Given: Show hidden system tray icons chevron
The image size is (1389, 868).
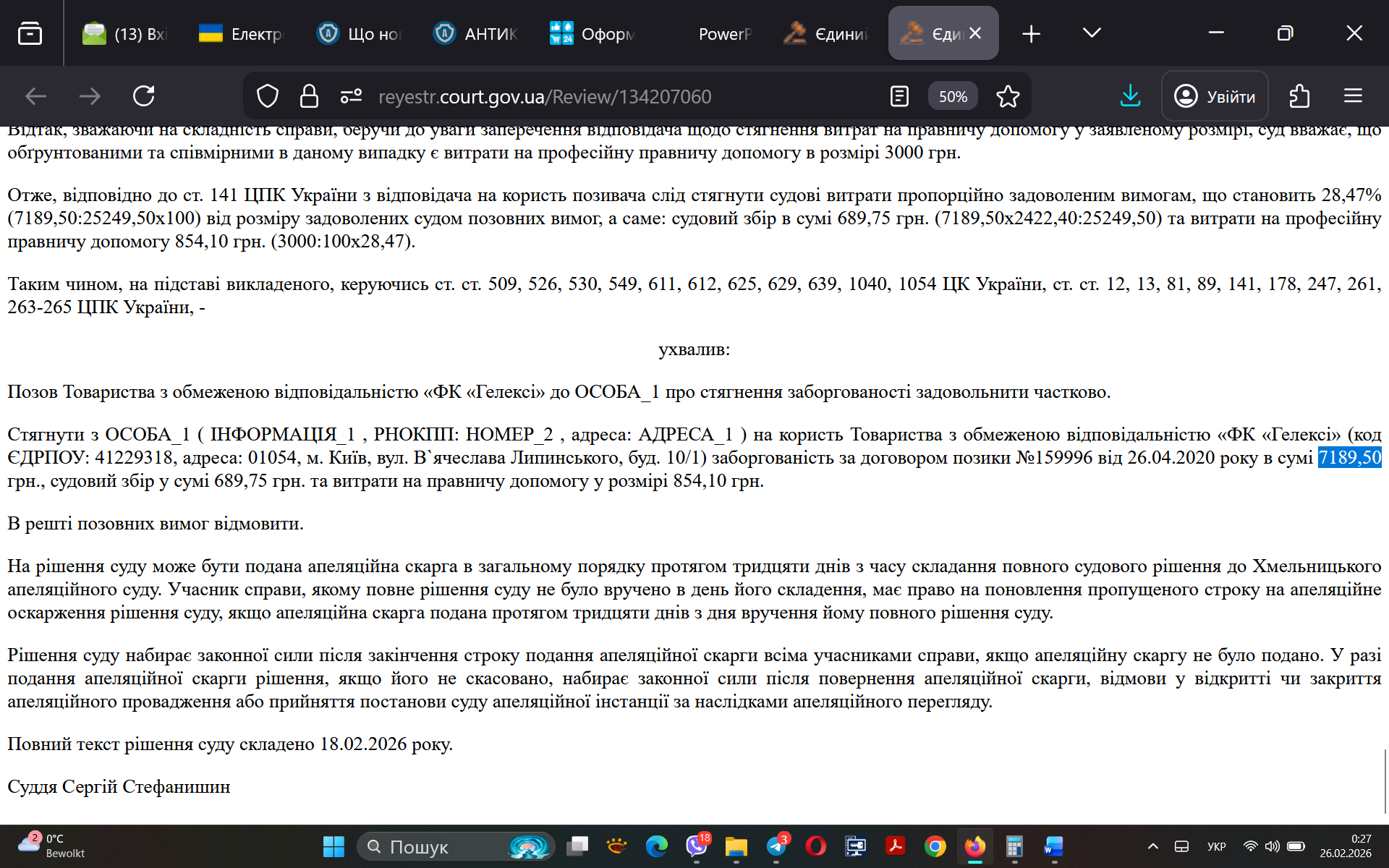Looking at the screenshot, I should pyautogui.click(x=1153, y=846).
